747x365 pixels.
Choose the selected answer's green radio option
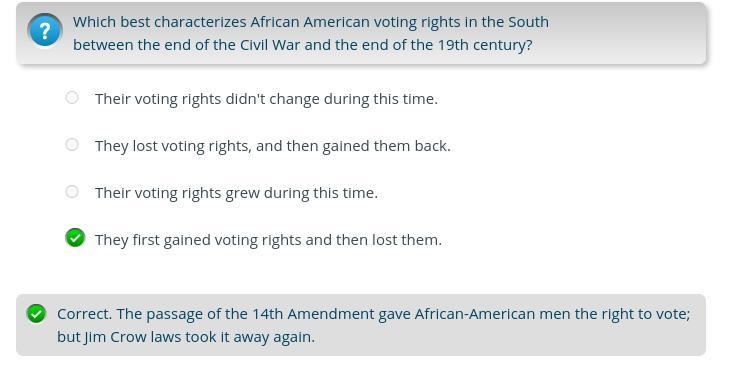coord(75,237)
